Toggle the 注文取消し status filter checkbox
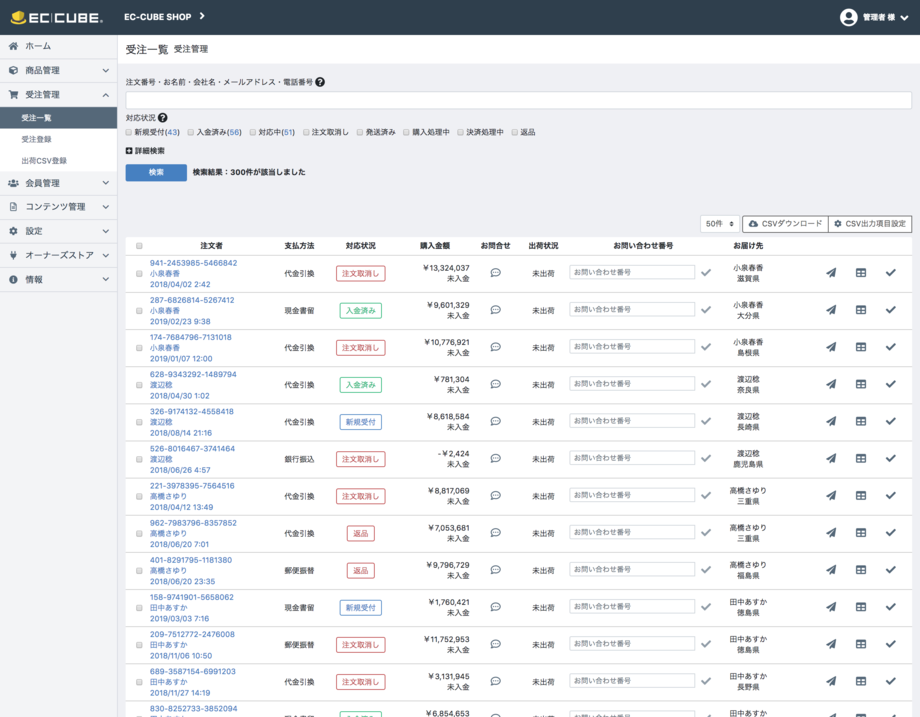The image size is (920, 717). (x=306, y=133)
